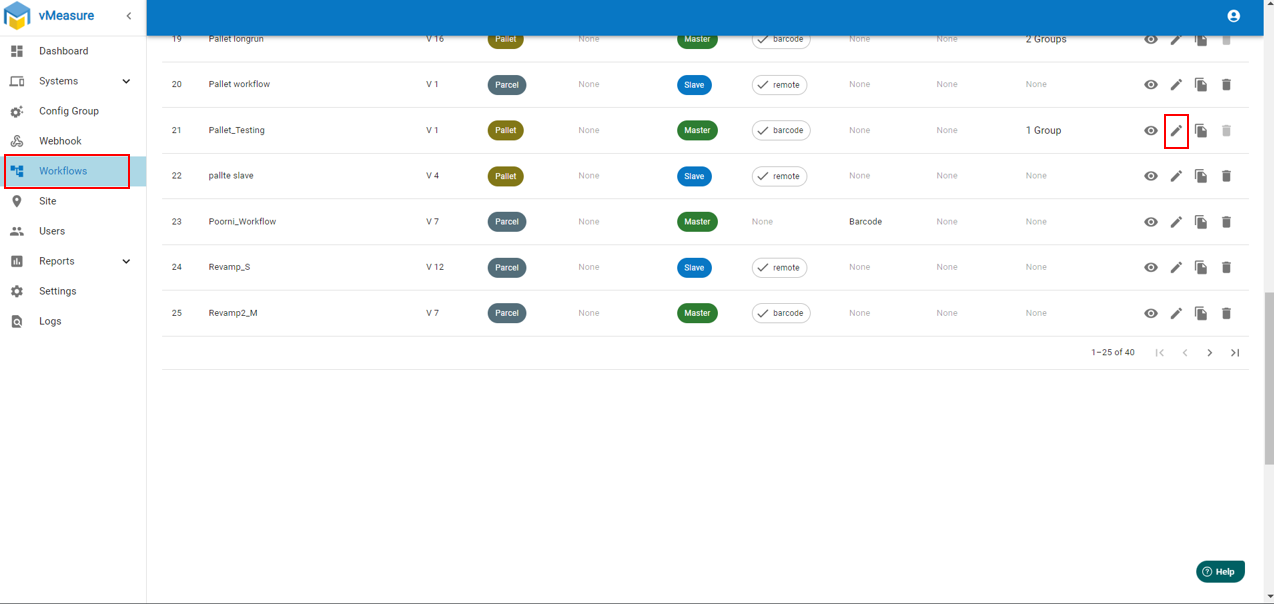Delete the Revamp2_M workflow
Image resolution: width=1274 pixels, height=604 pixels.
[x=1226, y=313]
